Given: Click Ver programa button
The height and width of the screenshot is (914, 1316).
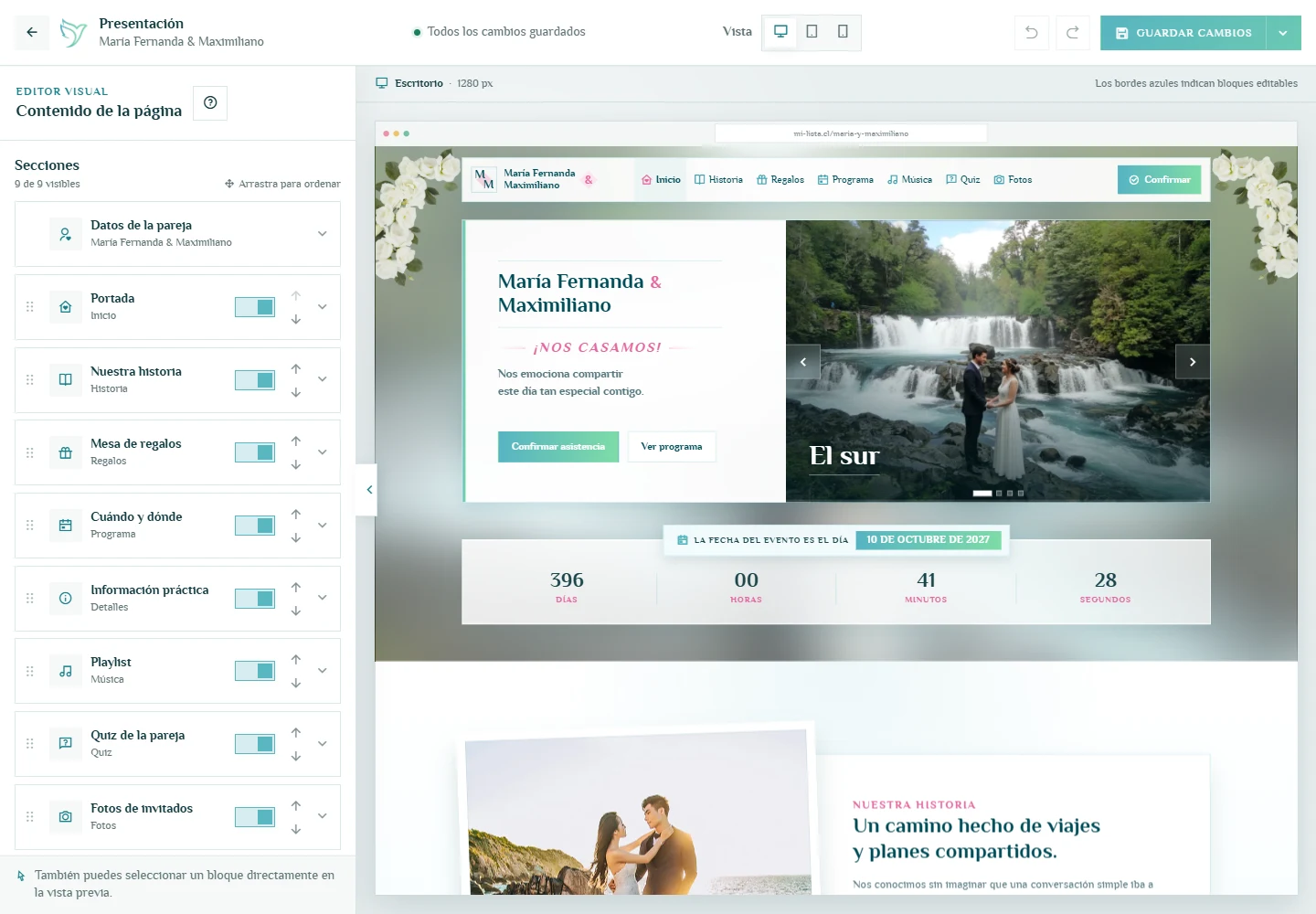Looking at the screenshot, I should coord(672,447).
